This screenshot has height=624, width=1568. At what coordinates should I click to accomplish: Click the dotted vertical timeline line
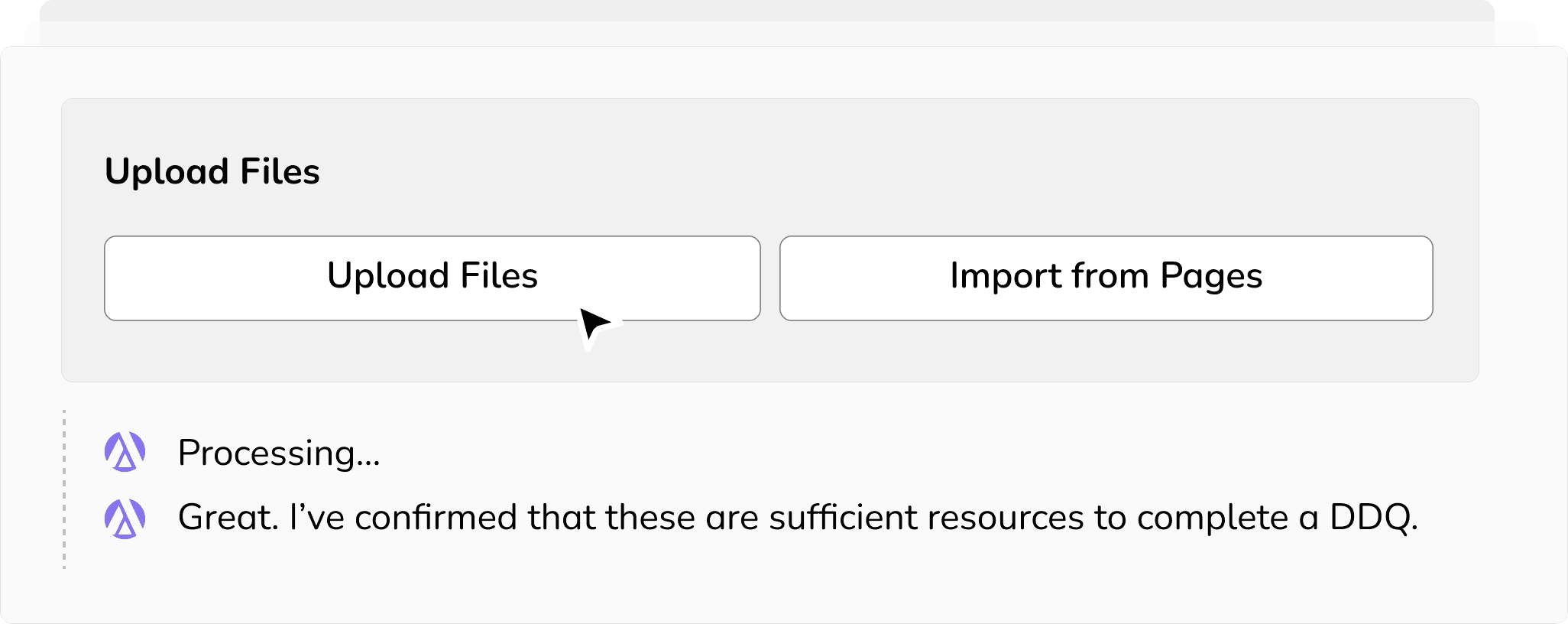[64, 489]
